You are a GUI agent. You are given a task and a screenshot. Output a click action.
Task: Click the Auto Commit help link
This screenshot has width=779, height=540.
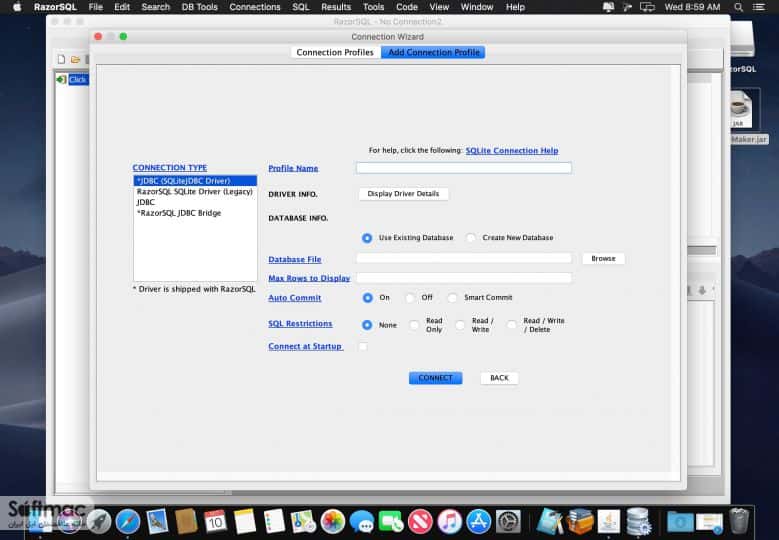tap(295, 298)
